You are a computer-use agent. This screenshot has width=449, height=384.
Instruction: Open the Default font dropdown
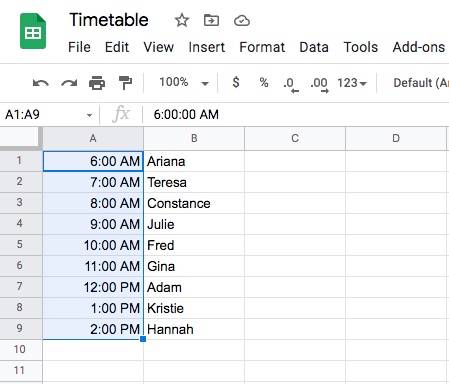[421, 83]
